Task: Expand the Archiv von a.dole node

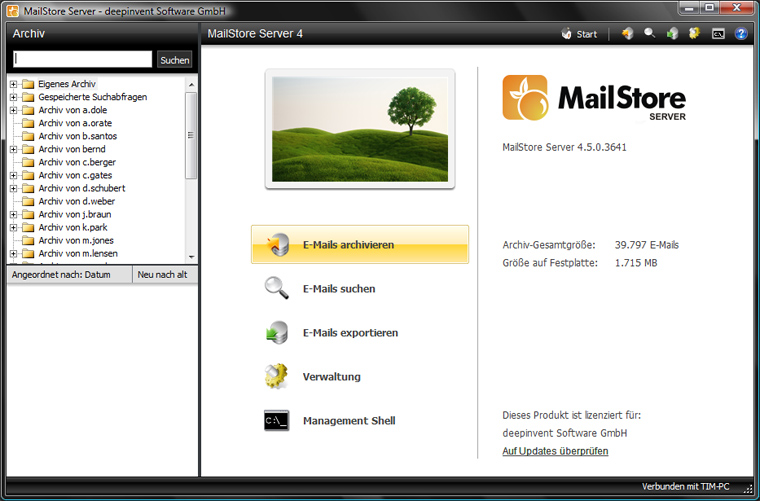Action: point(13,110)
